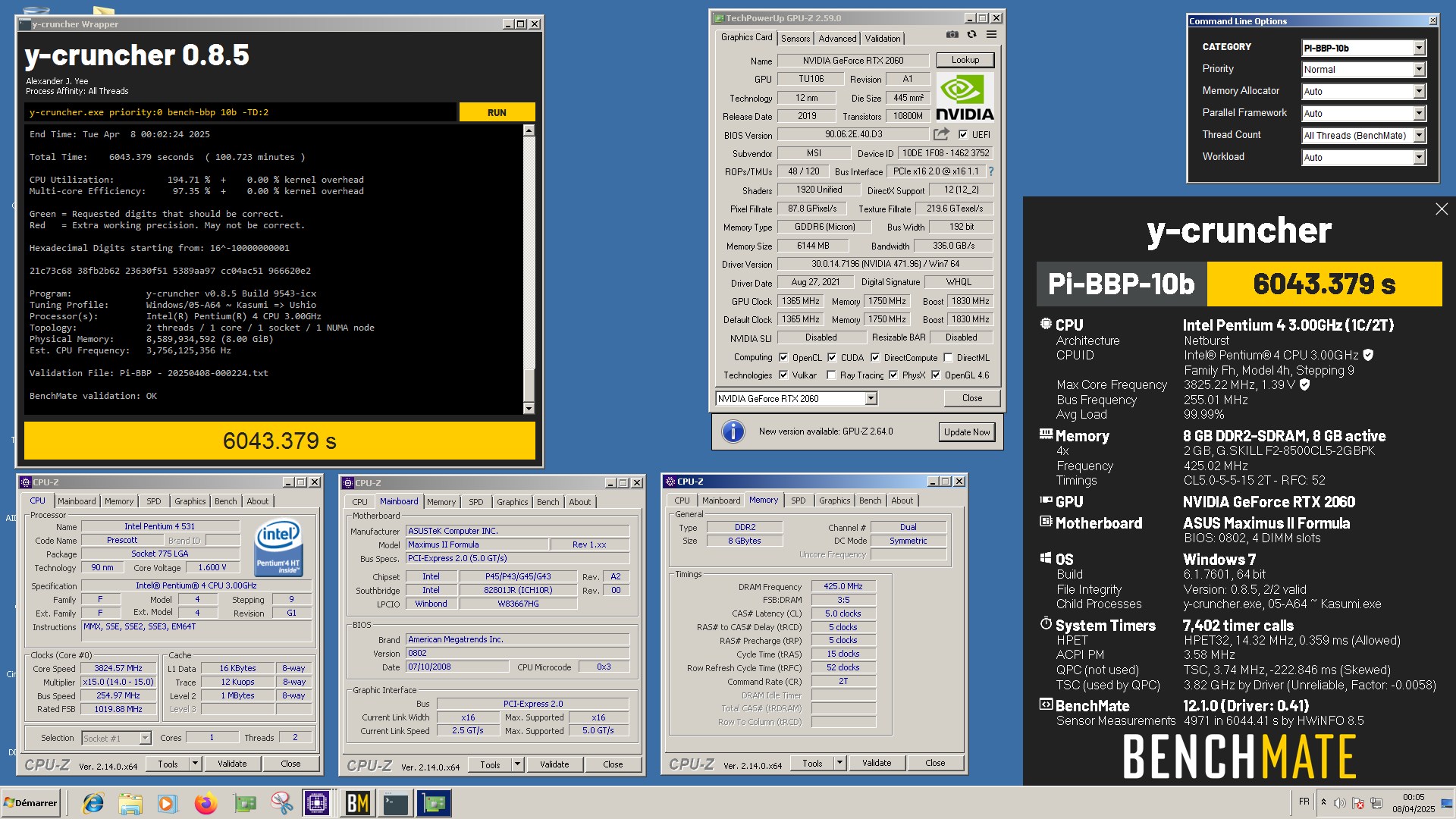The height and width of the screenshot is (819, 1456).
Task: Click the y-cruncher output scrollbar down arrow
Action: [529, 409]
